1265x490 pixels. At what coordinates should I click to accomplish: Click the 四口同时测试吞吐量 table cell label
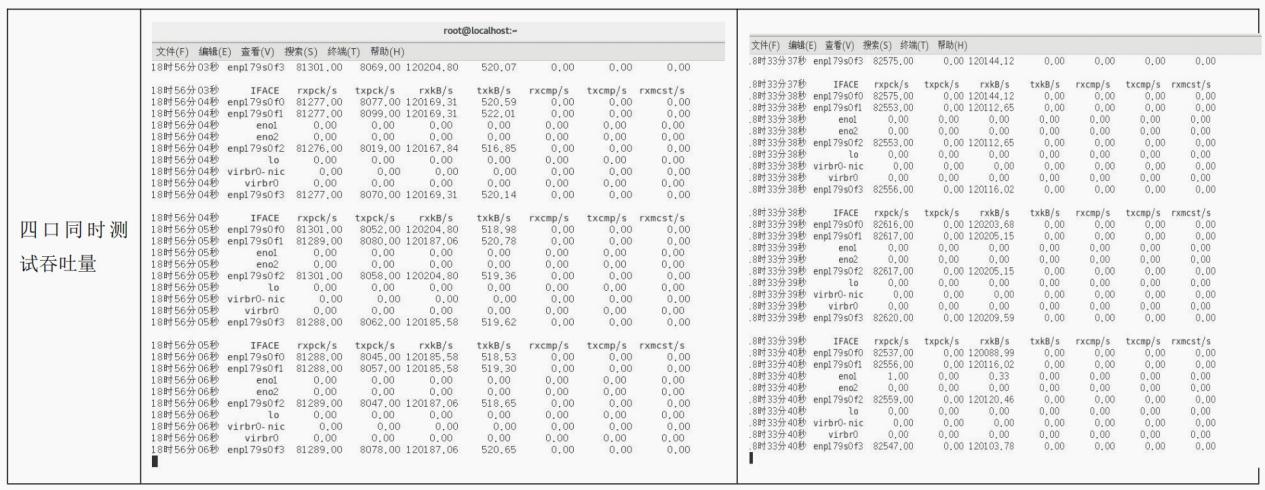click(73, 246)
